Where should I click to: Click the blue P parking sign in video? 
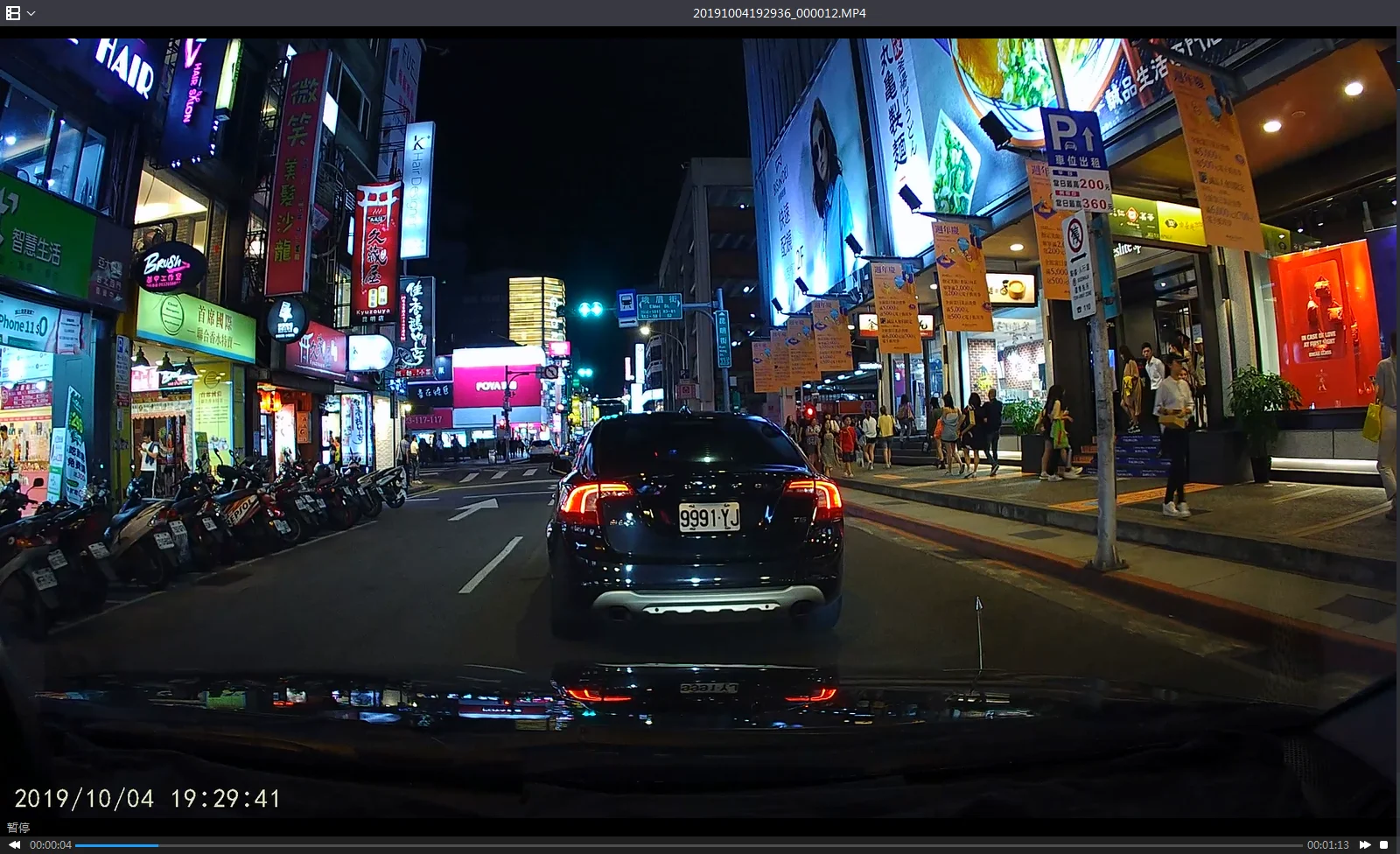click(x=1074, y=138)
